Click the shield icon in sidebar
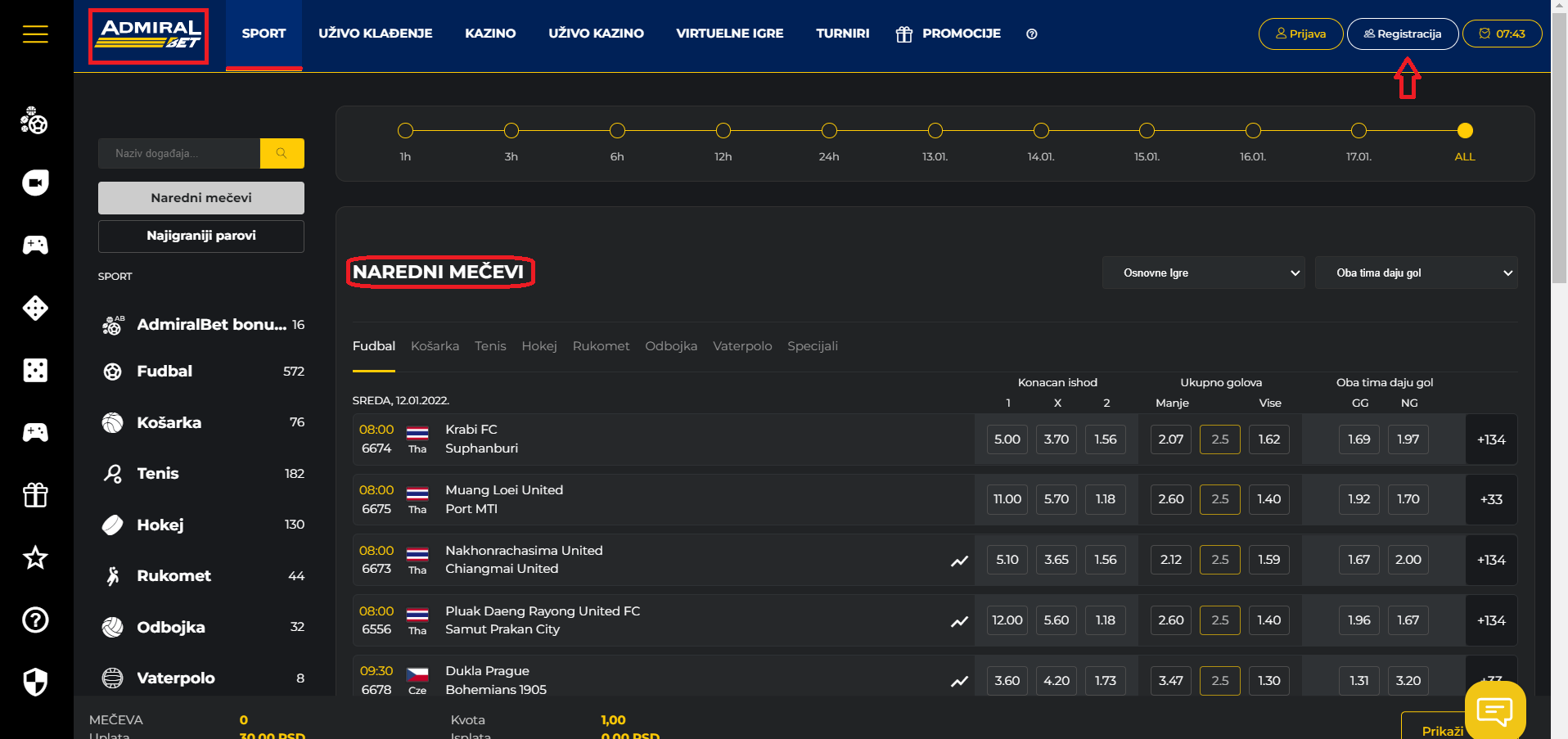 [35, 682]
